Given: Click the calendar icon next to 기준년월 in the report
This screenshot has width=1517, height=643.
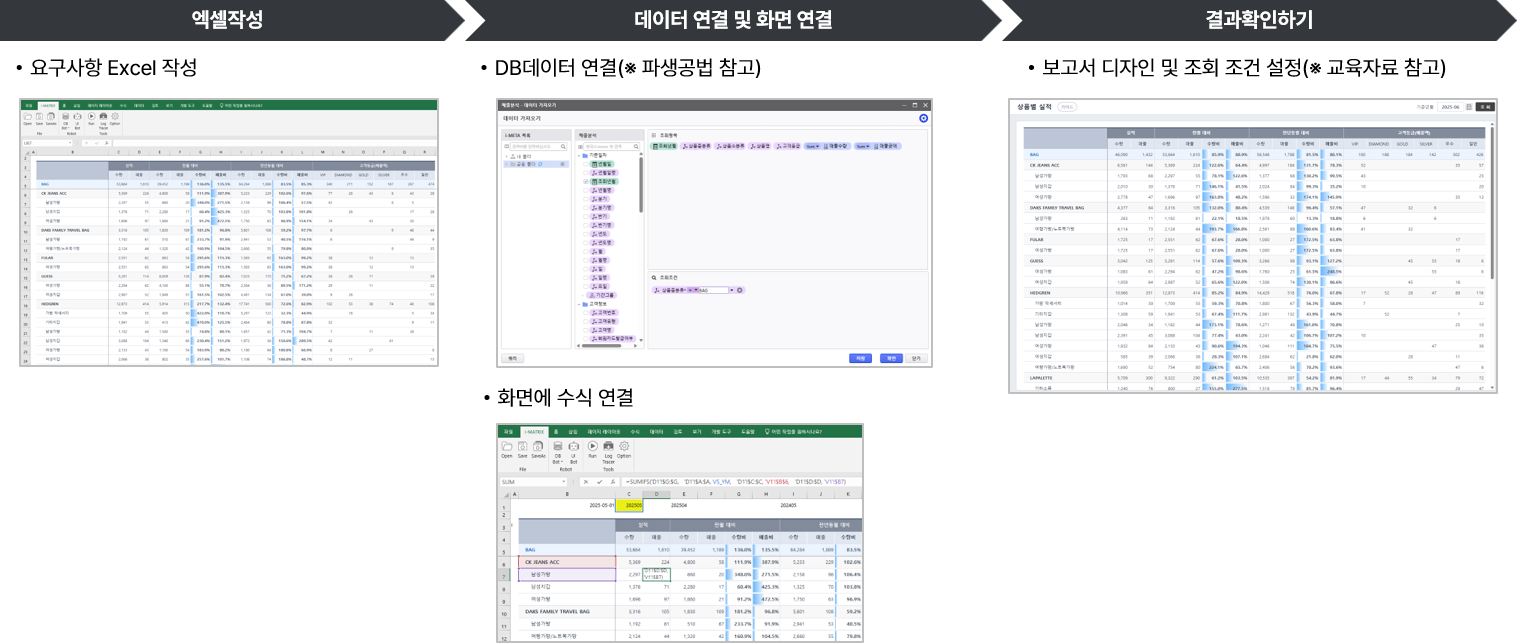Looking at the screenshot, I should click(x=1468, y=106).
